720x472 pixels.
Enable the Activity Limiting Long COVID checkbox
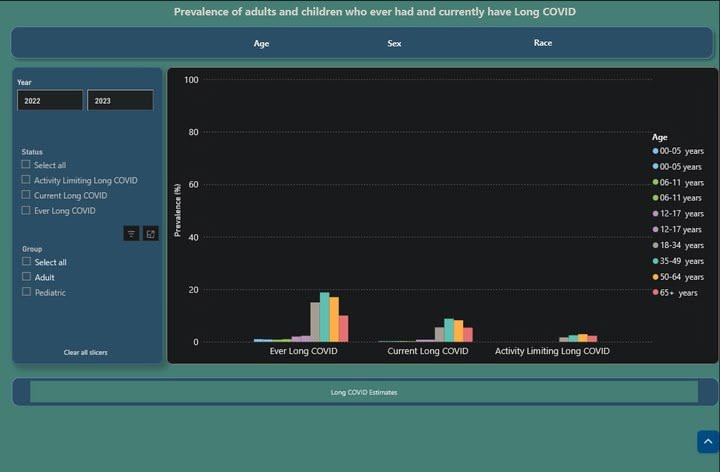pos(27,180)
